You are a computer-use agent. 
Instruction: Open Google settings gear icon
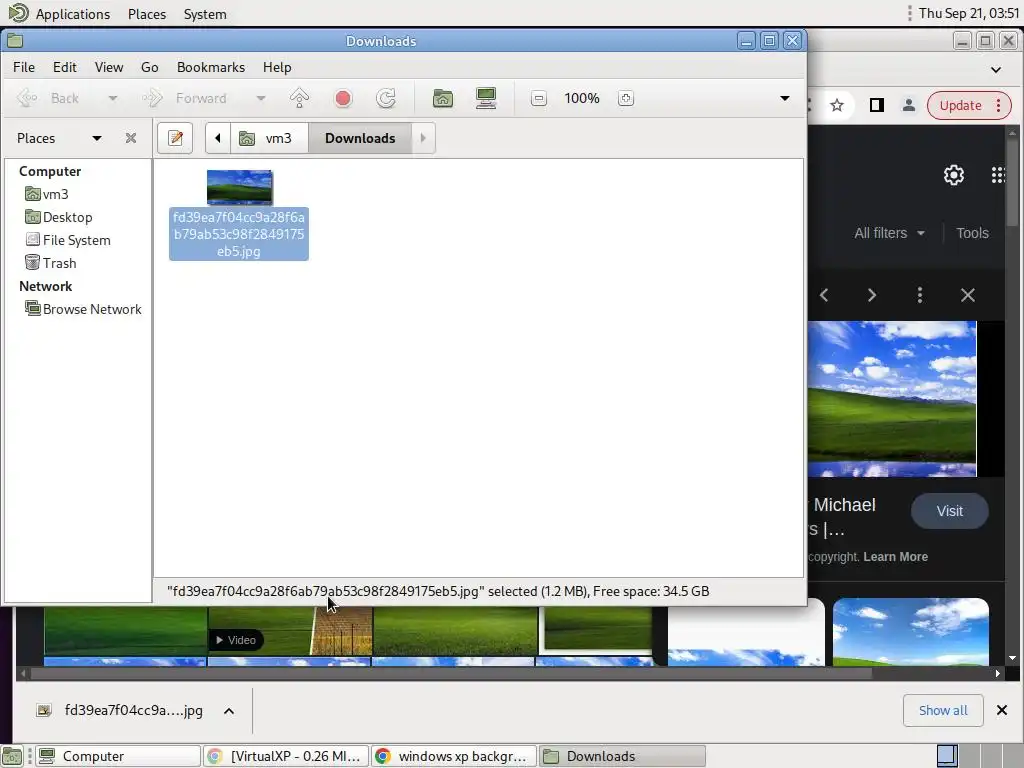pyautogui.click(x=953, y=175)
